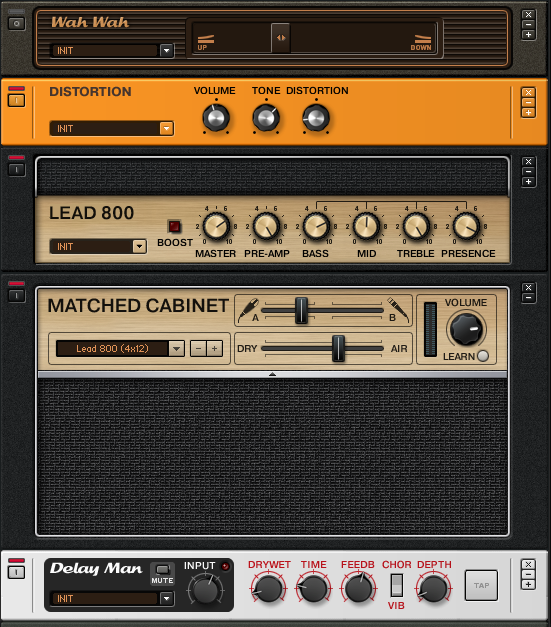Open the Lead 800 (4x12) cabinet dropdown
Image resolution: width=551 pixels, height=627 pixels.
click(176, 349)
